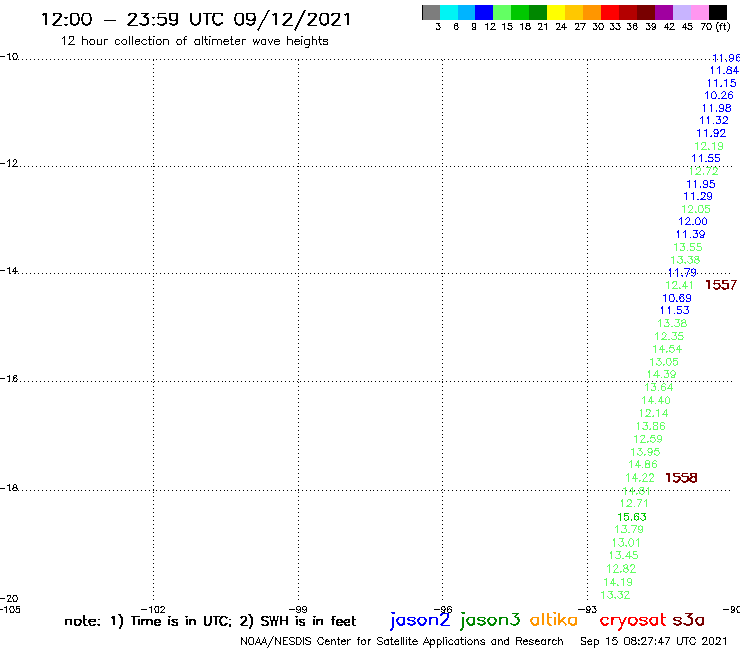Click the note 'Time is in UTC; SWH is in feet'
740x650 pixels.
(x=210, y=621)
